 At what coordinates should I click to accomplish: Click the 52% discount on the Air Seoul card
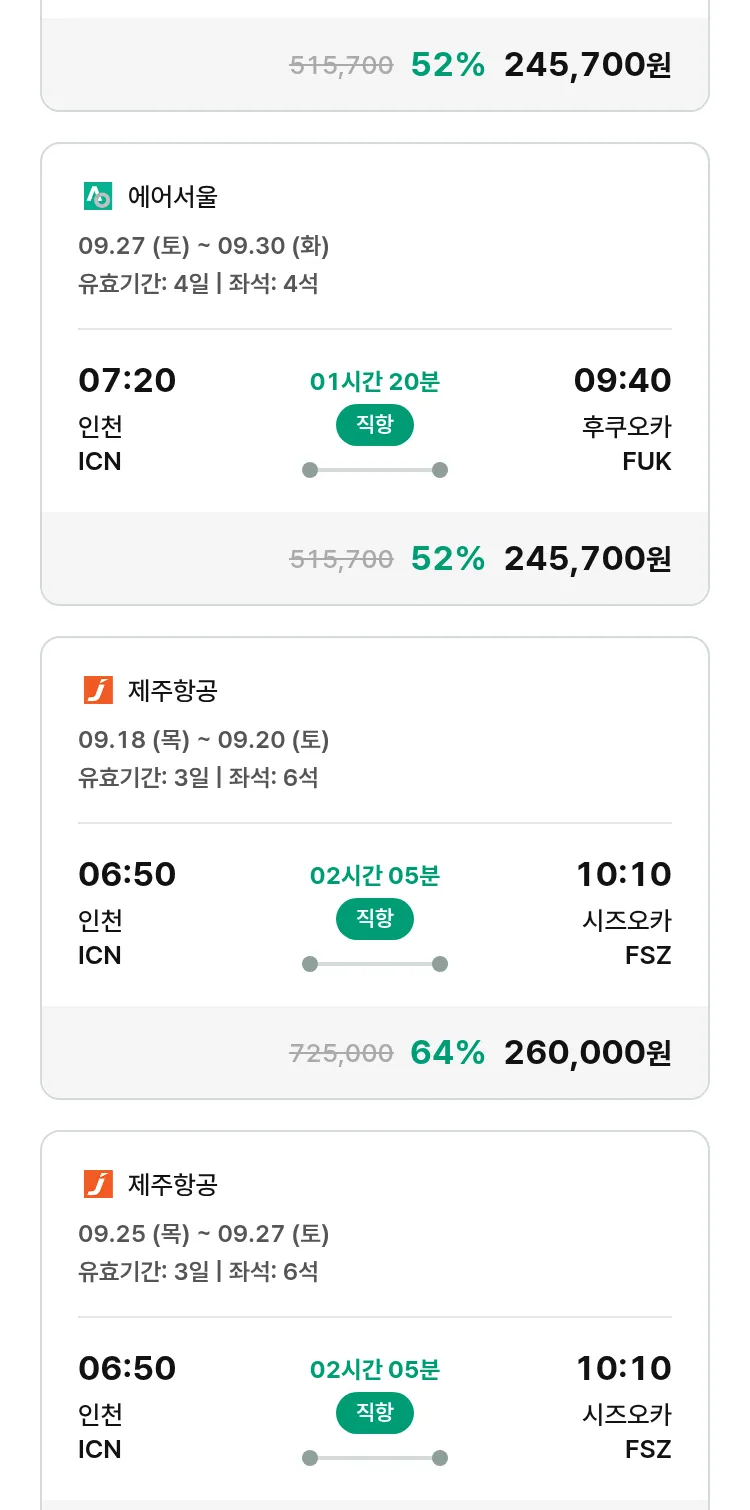point(447,558)
